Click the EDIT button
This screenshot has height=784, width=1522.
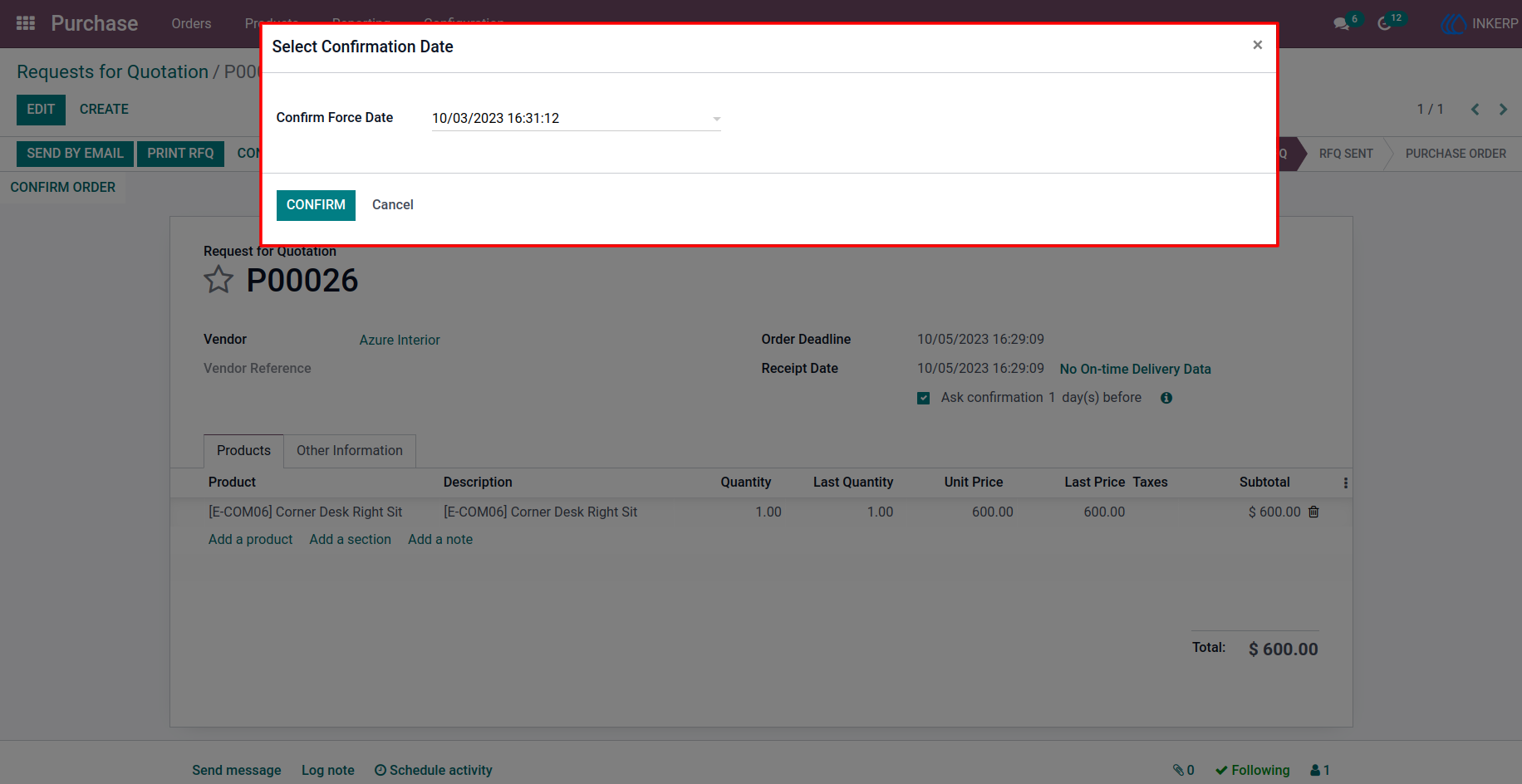click(41, 110)
